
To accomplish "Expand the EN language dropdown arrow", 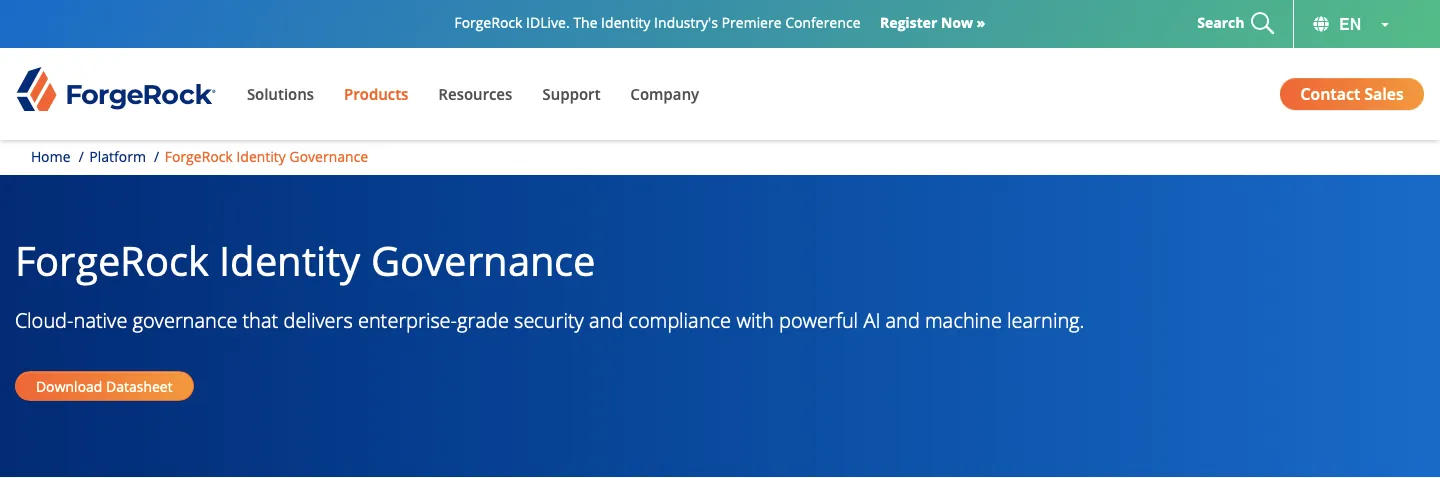I will [1385, 25].
